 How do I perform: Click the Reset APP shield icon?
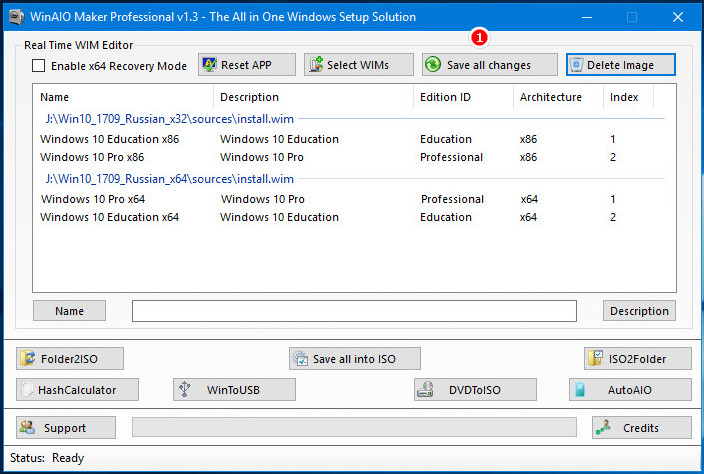point(209,65)
